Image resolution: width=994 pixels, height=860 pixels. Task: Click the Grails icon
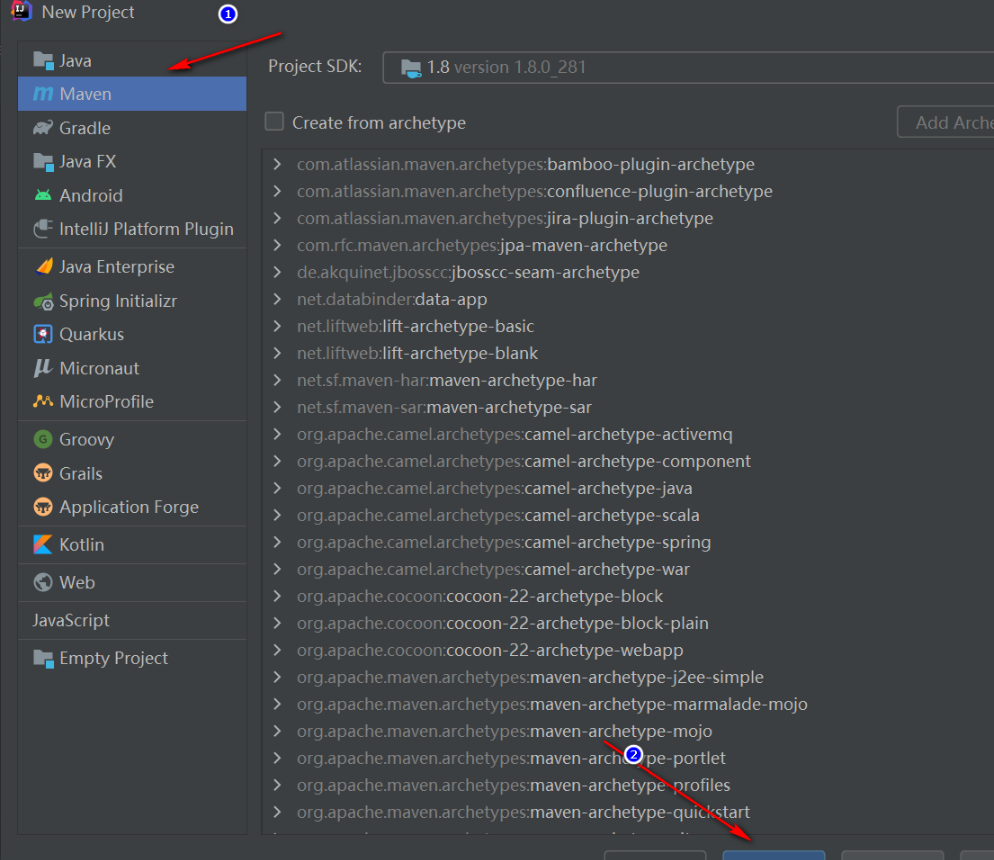pos(42,473)
